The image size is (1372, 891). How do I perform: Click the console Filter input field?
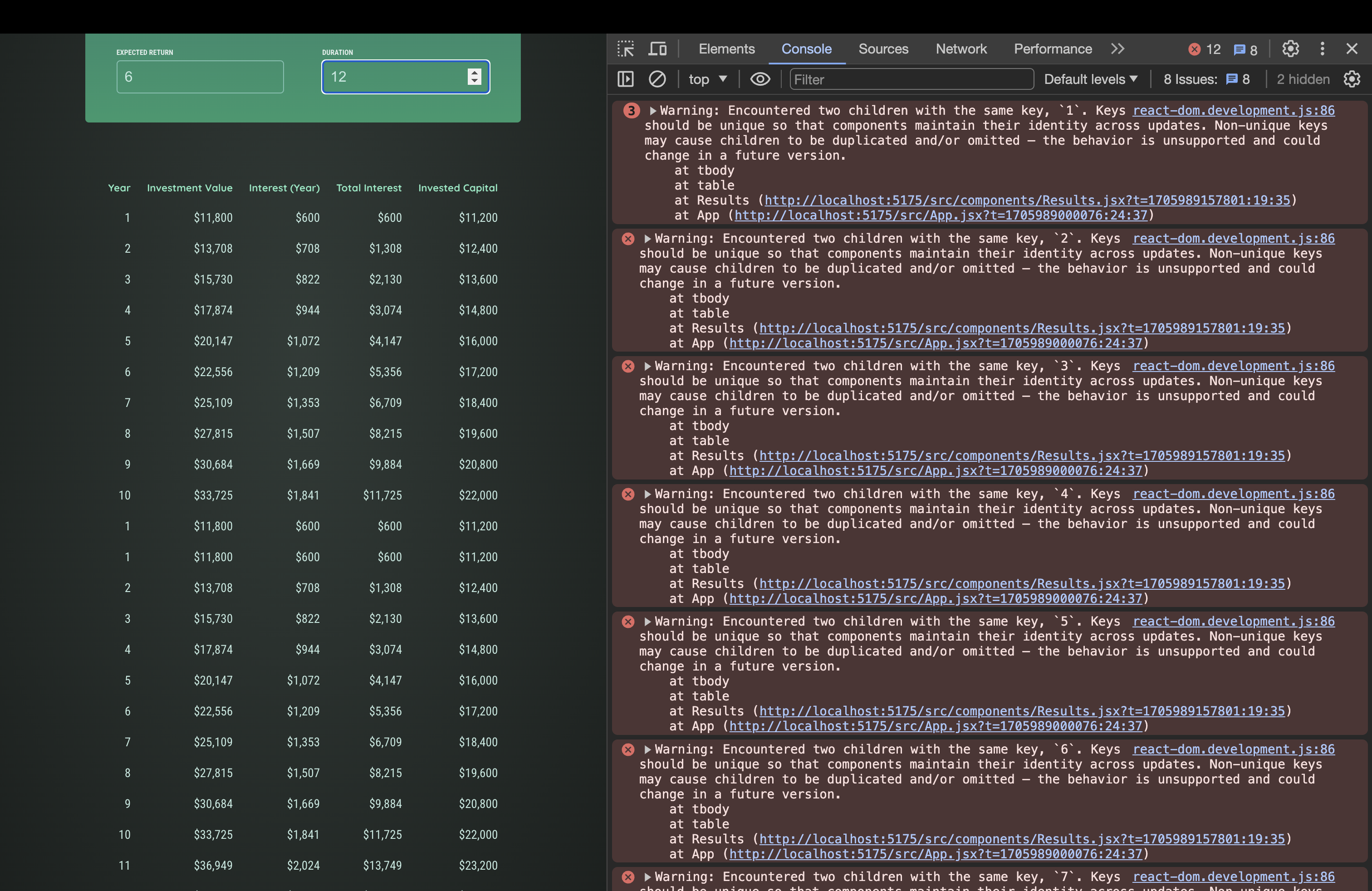911,79
